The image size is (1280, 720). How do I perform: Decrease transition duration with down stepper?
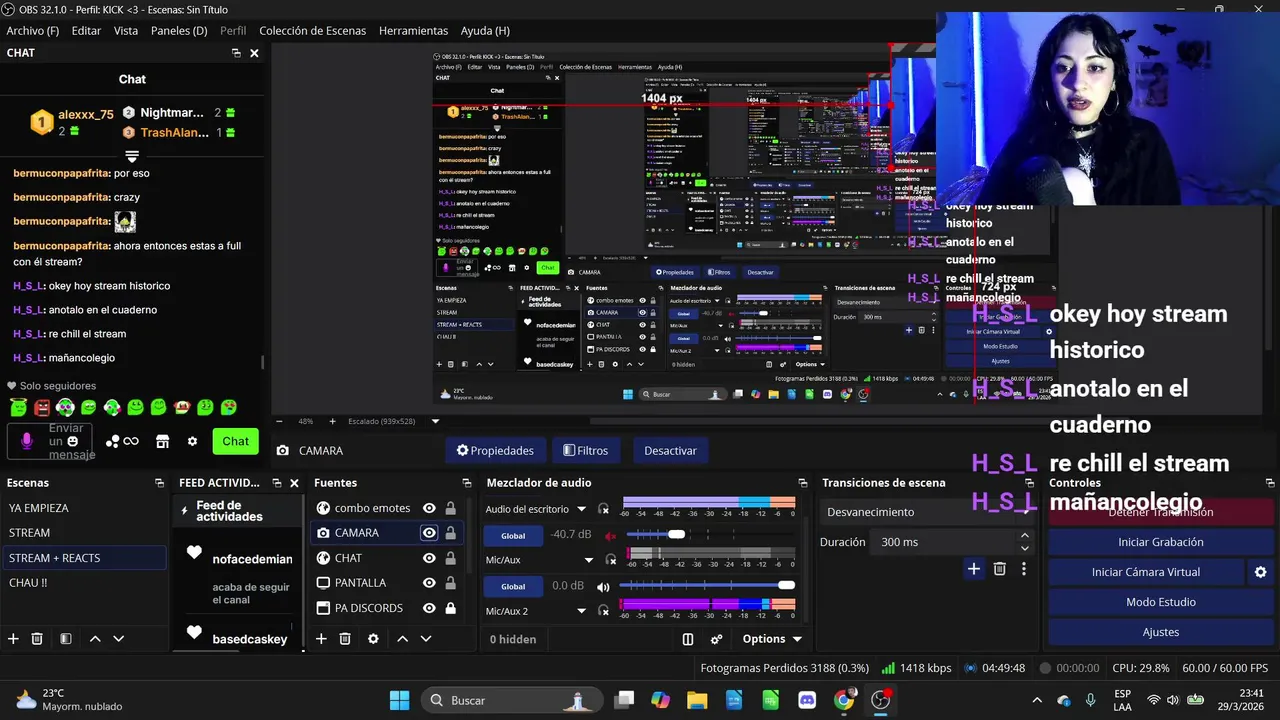[1024, 548]
